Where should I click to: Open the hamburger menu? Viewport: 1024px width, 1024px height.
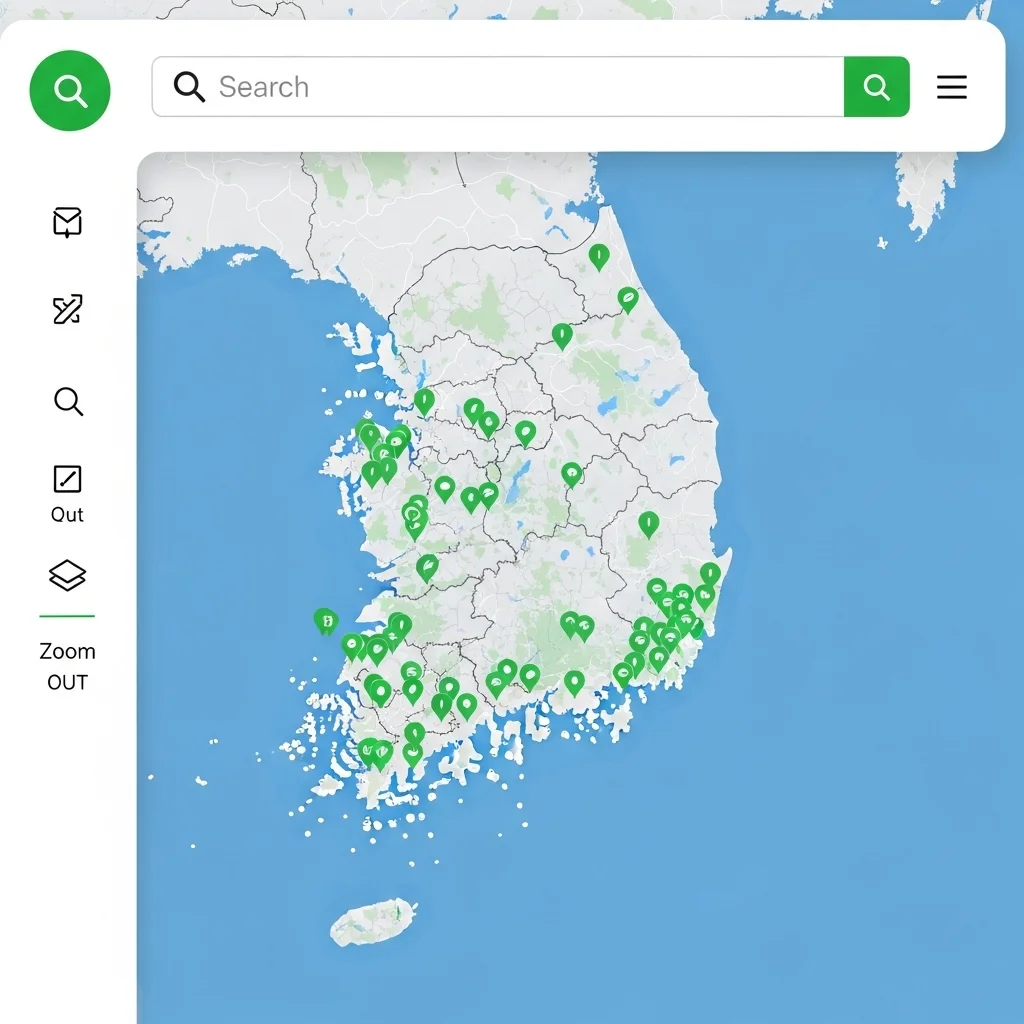pos(951,87)
